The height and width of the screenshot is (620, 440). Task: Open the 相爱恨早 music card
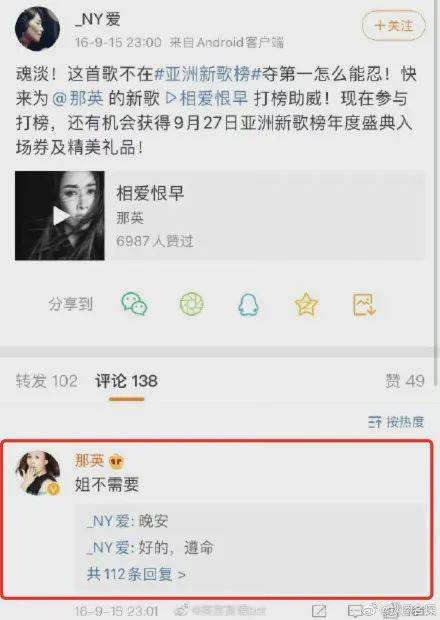coord(220,215)
